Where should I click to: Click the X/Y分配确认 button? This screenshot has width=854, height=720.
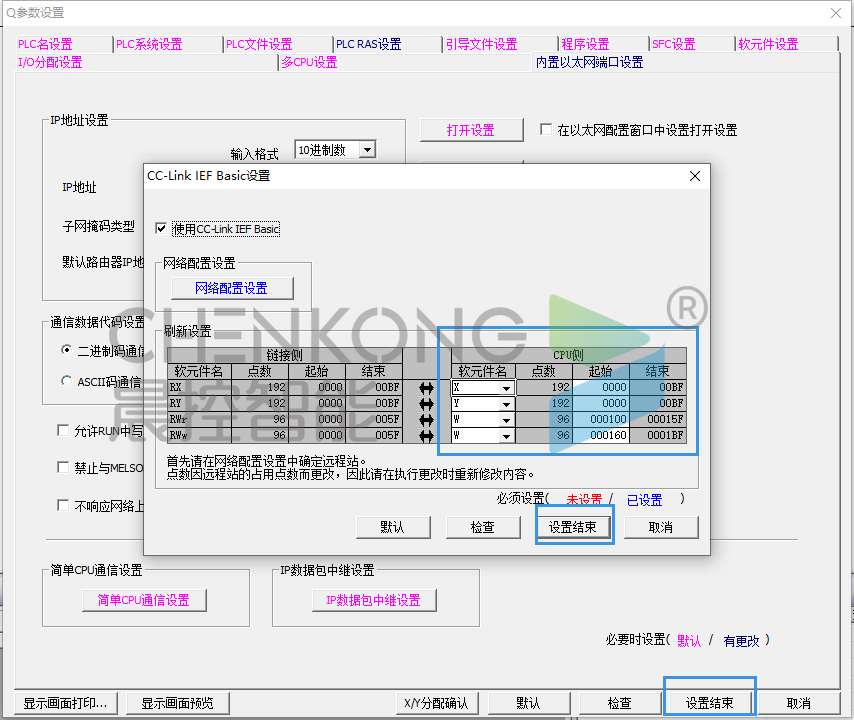click(x=436, y=703)
